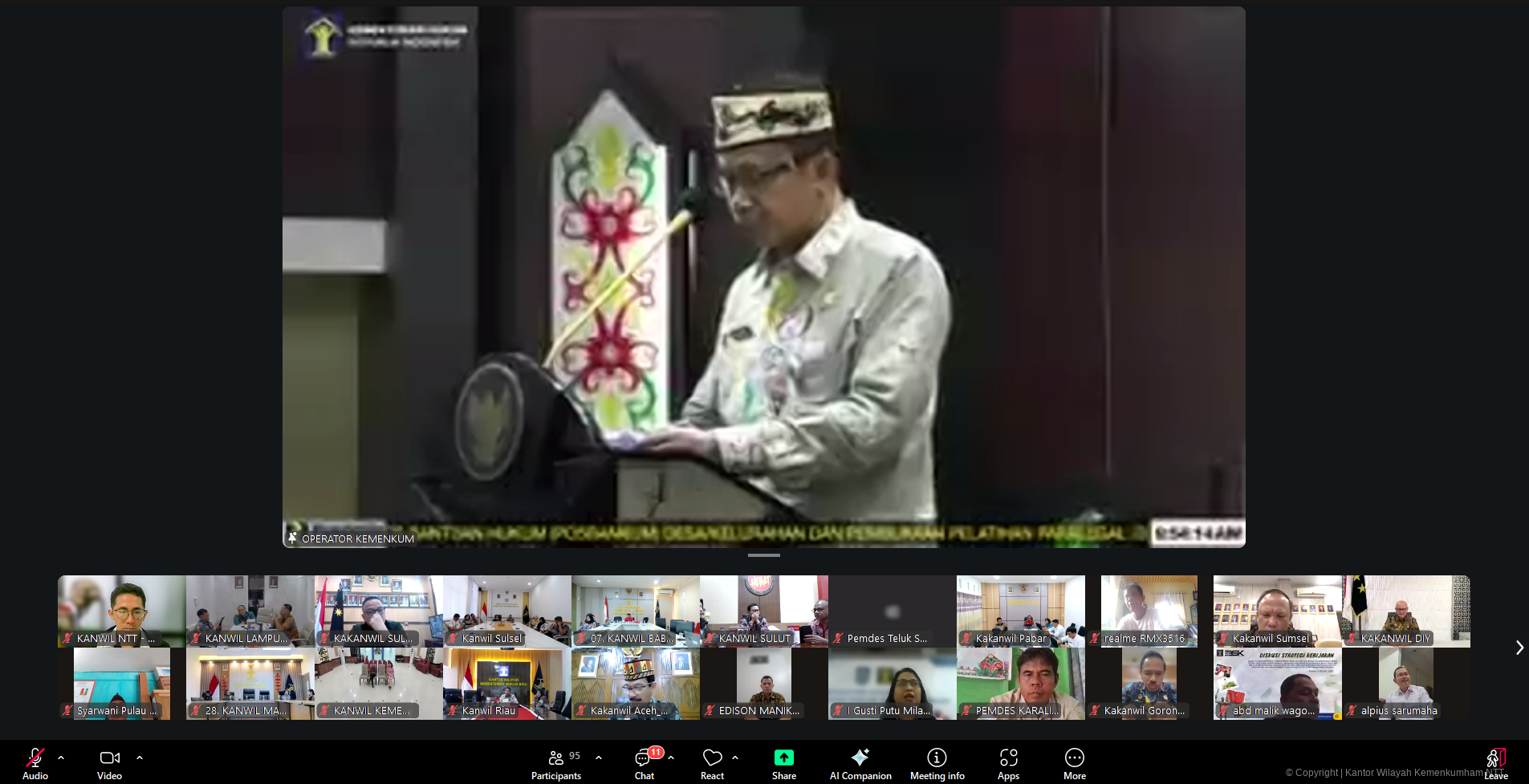Select the KANWIL NTT participant thumbnail
The height and width of the screenshot is (784, 1529).
click(121, 611)
